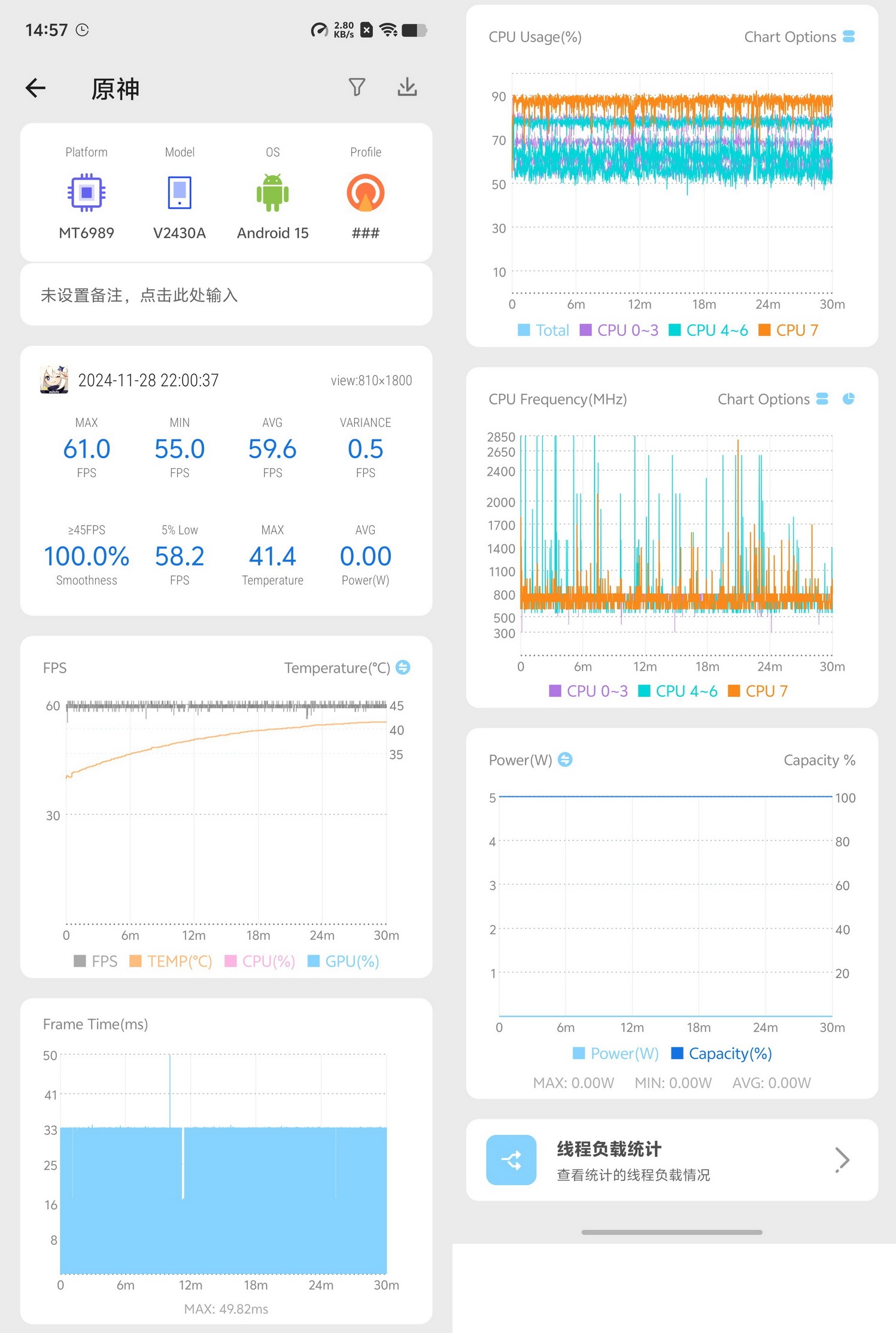Screen dimensions: 896x1333
Task: Tap the 58.2 5% Low value
Action: pos(180,556)
